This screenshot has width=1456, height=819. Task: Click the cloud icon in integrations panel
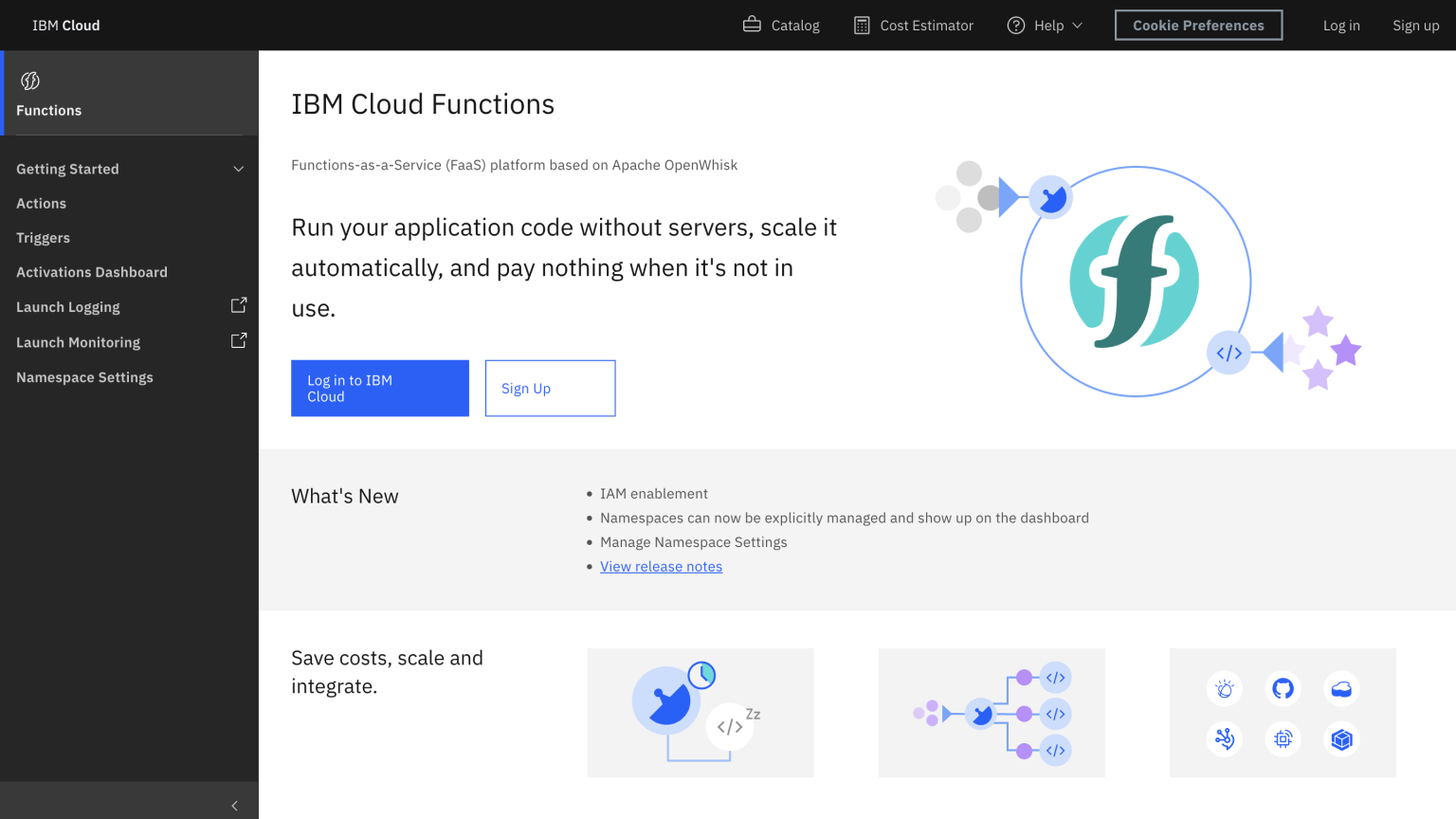click(x=1341, y=688)
